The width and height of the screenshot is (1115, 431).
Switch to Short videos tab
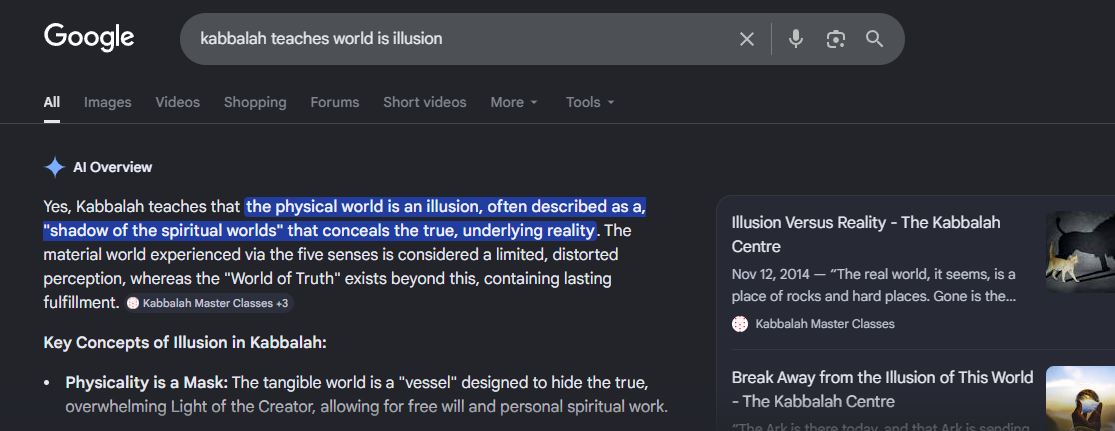tap(425, 102)
